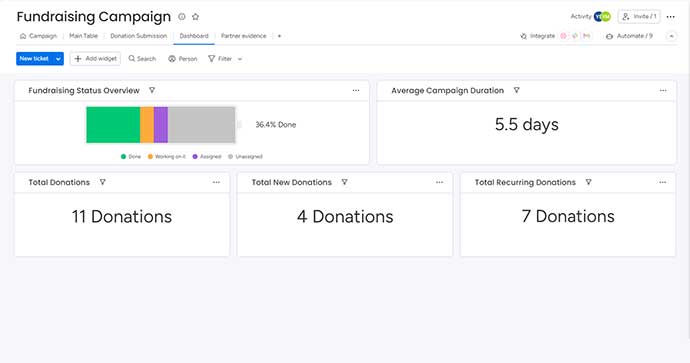Image resolution: width=690 pixels, height=363 pixels.
Task: Click the purple Assigned bar segment
Action: point(161,125)
